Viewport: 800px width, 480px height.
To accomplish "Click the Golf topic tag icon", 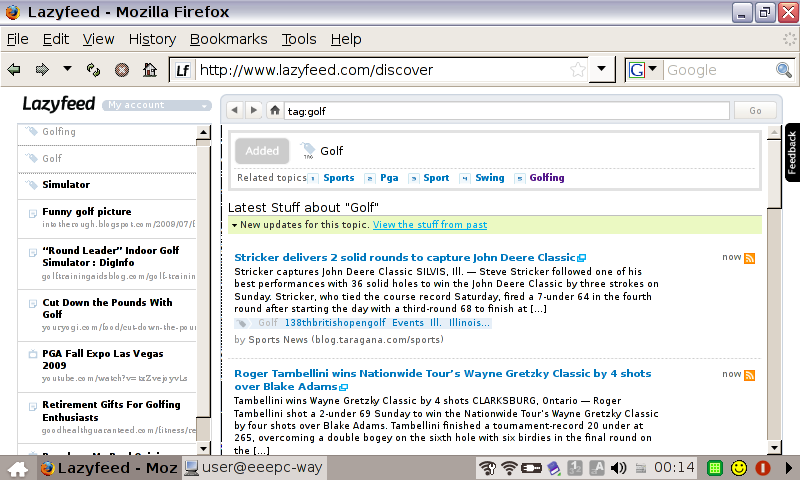I will coord(308,150).
